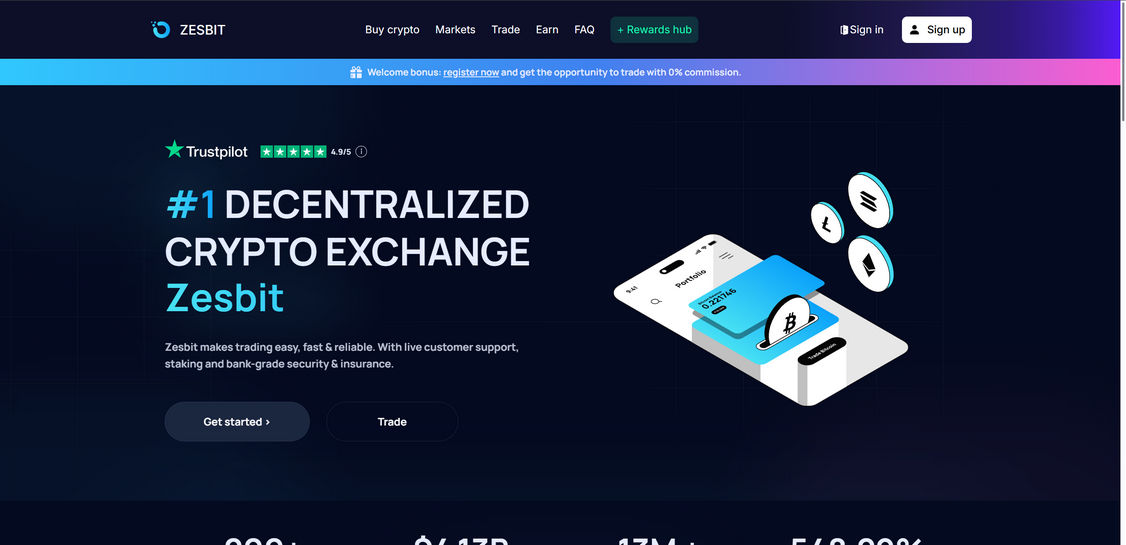
Task: Click the hero Trade button
Action: click(x=392, y=421)
